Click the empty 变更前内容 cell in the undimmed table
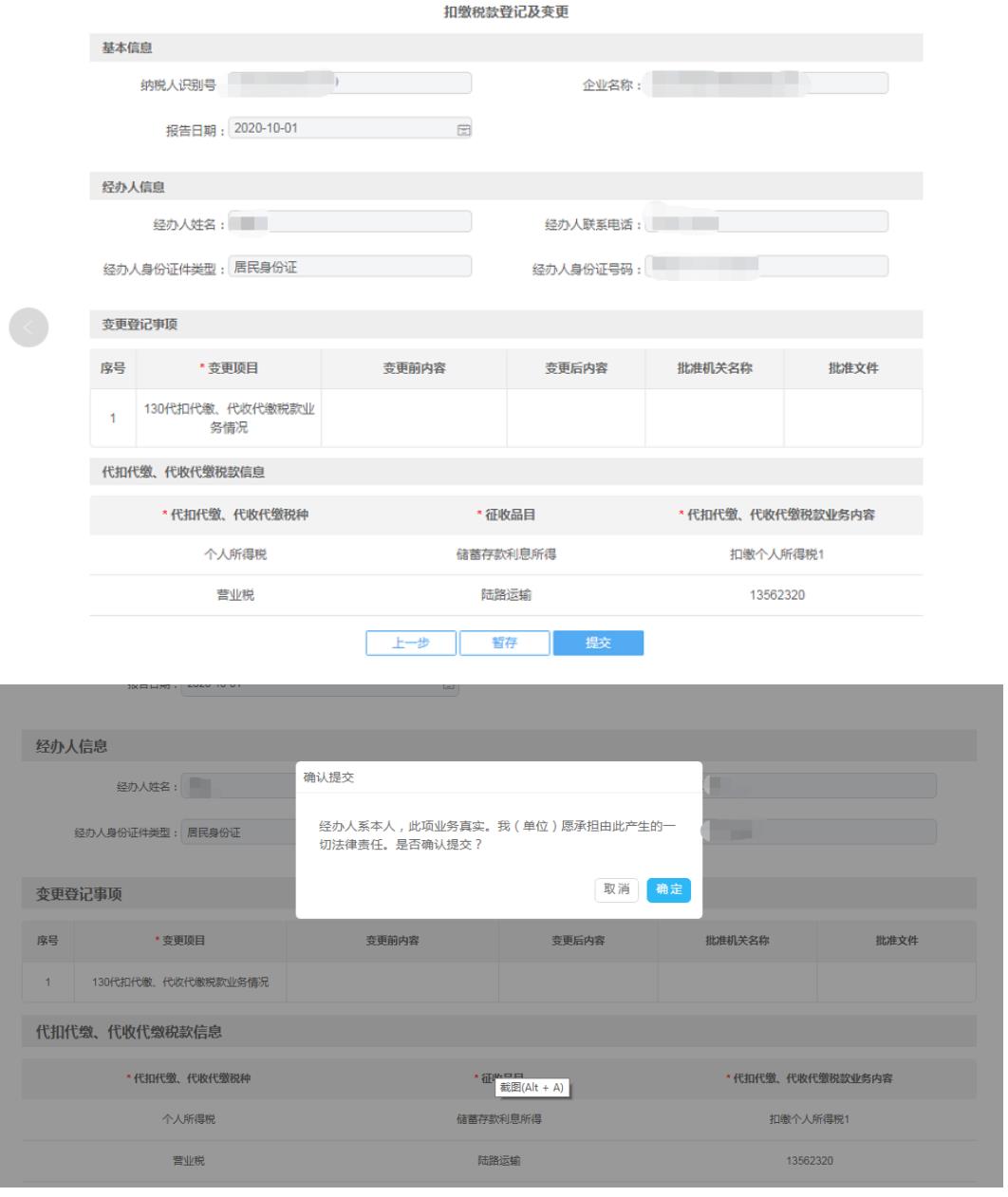1008x1197 pixels. (x=413, y=418)
